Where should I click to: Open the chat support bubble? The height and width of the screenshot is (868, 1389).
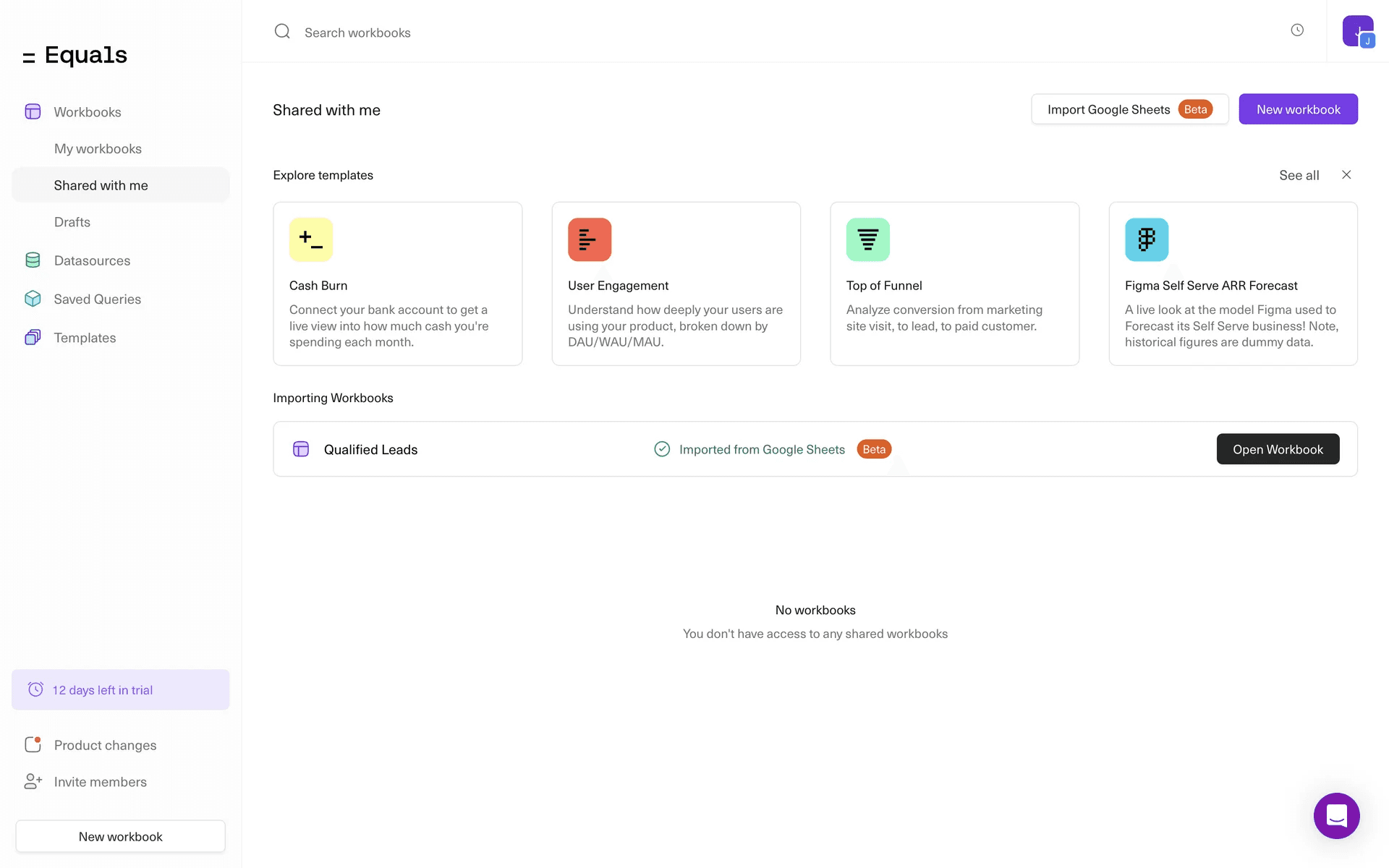(x=1336, y=815)
